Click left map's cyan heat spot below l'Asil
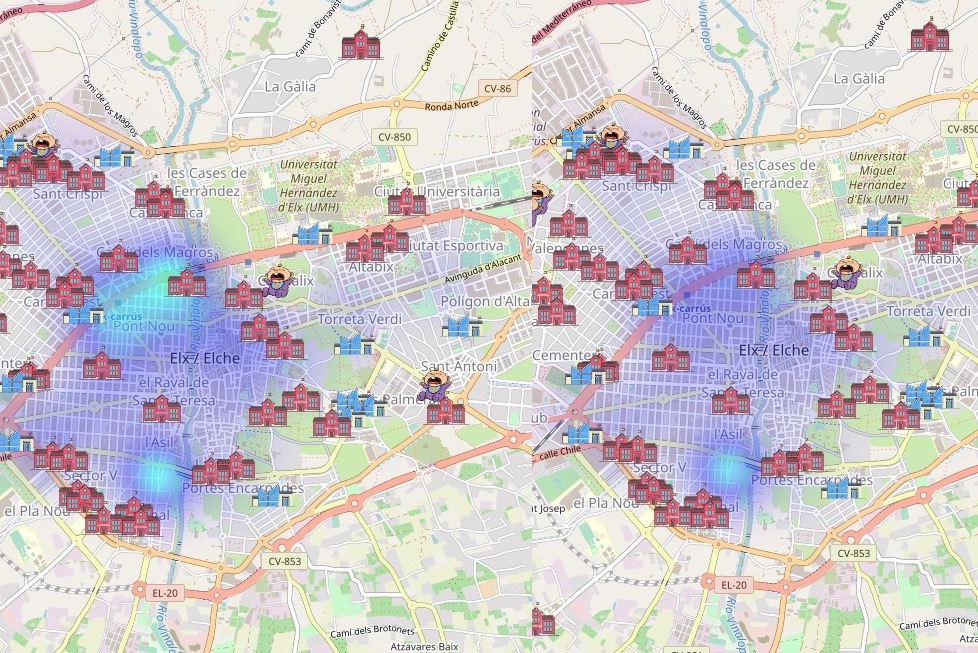This screenshot has height=653, width=978. [155, 476]
